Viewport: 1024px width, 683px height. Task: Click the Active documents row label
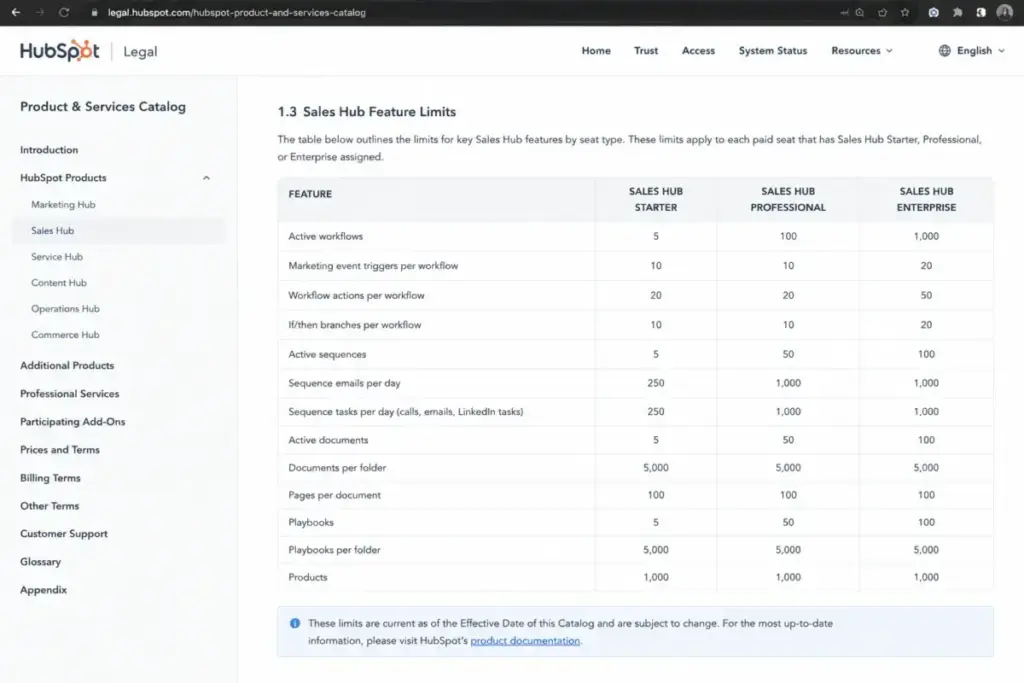[x=328, y=439]
